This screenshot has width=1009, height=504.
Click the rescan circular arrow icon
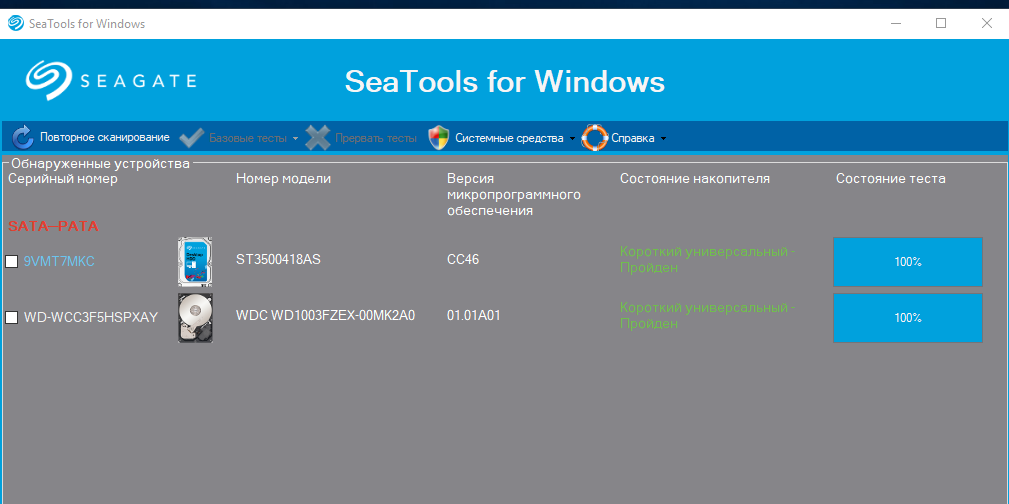23,138
